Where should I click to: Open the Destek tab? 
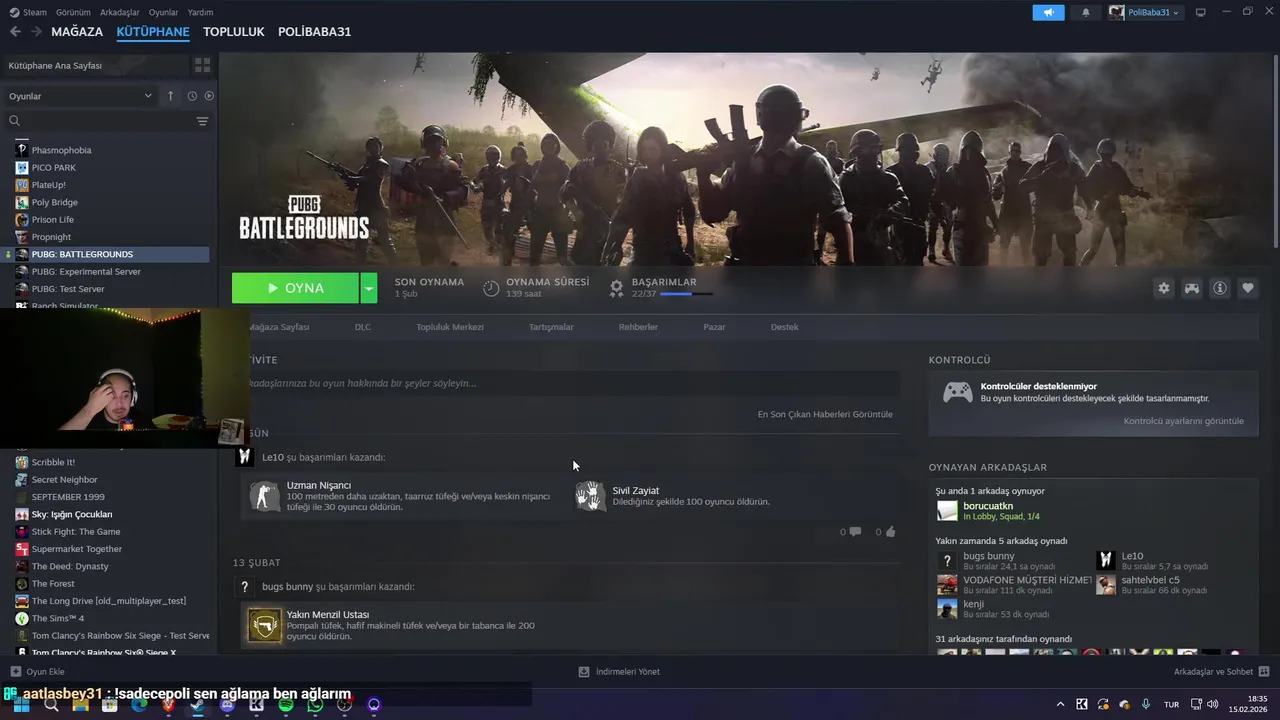(785, 327)
